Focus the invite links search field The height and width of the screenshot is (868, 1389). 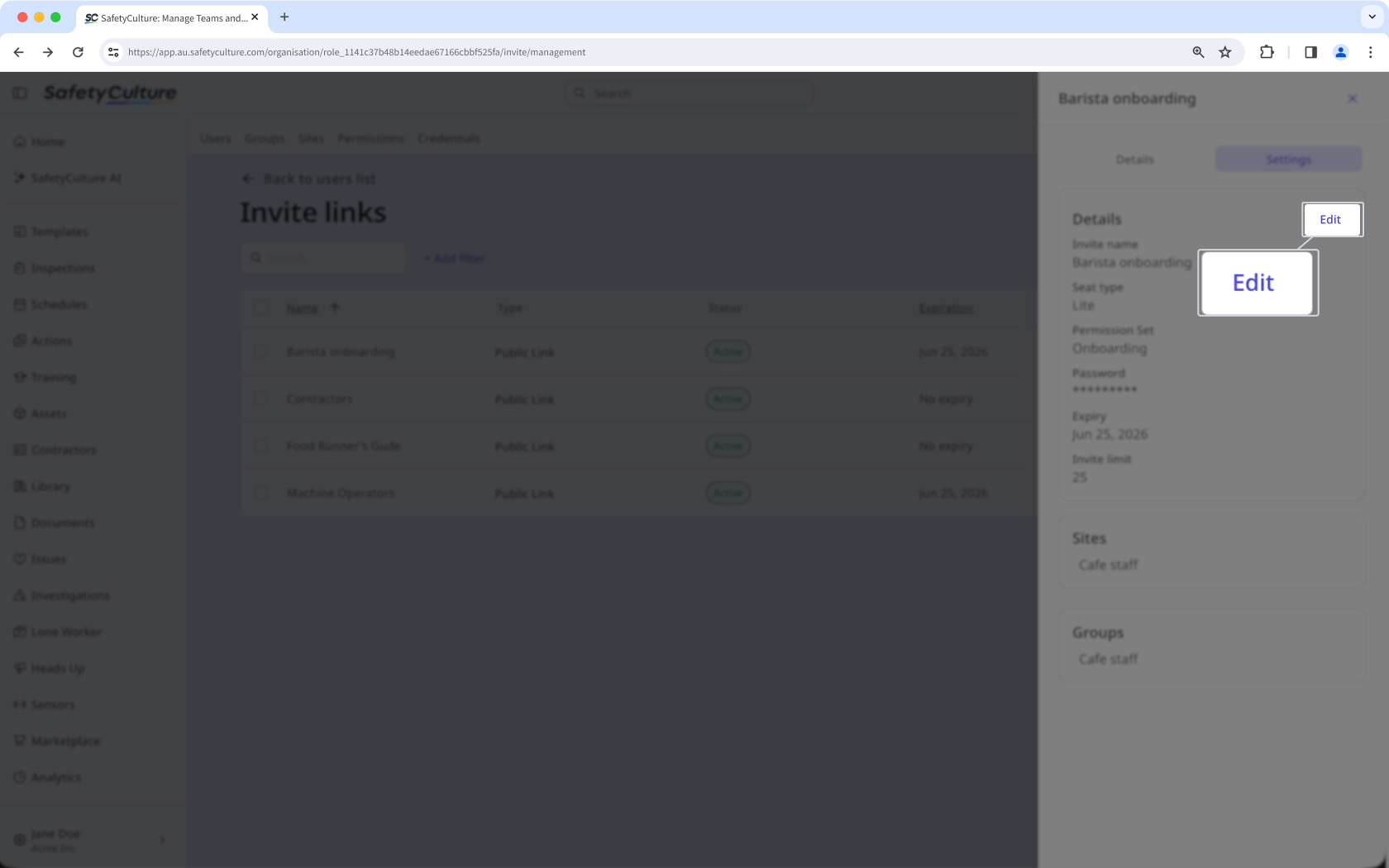point(324,258)
